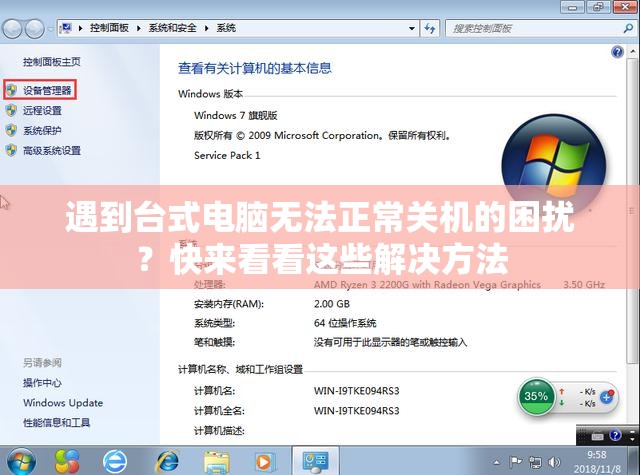
Task: Open the blue help question mark icon
Action: [x=617, y=52]
